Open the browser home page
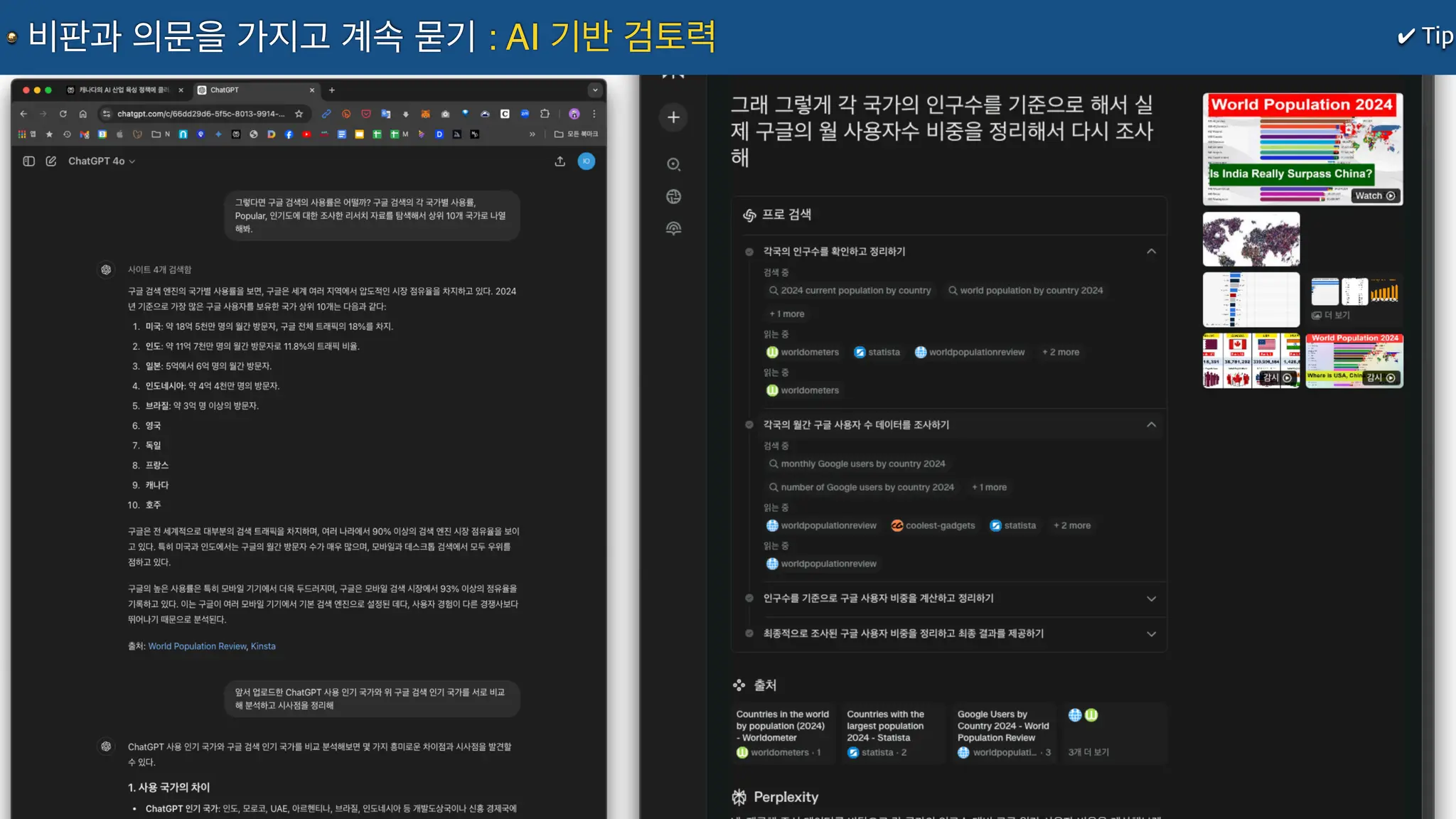This screenshot has height=819, width=1456. pos(82,114)
